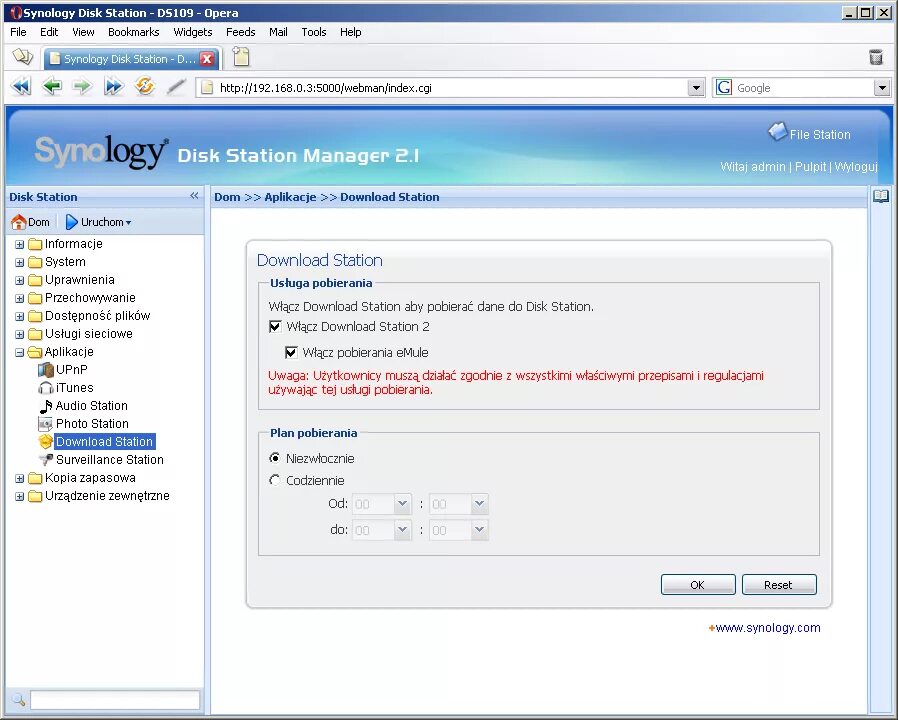The height and width of the screenshot is (720, 898).
Task: Open the help book icon
Action: click(x=881, y=196)
